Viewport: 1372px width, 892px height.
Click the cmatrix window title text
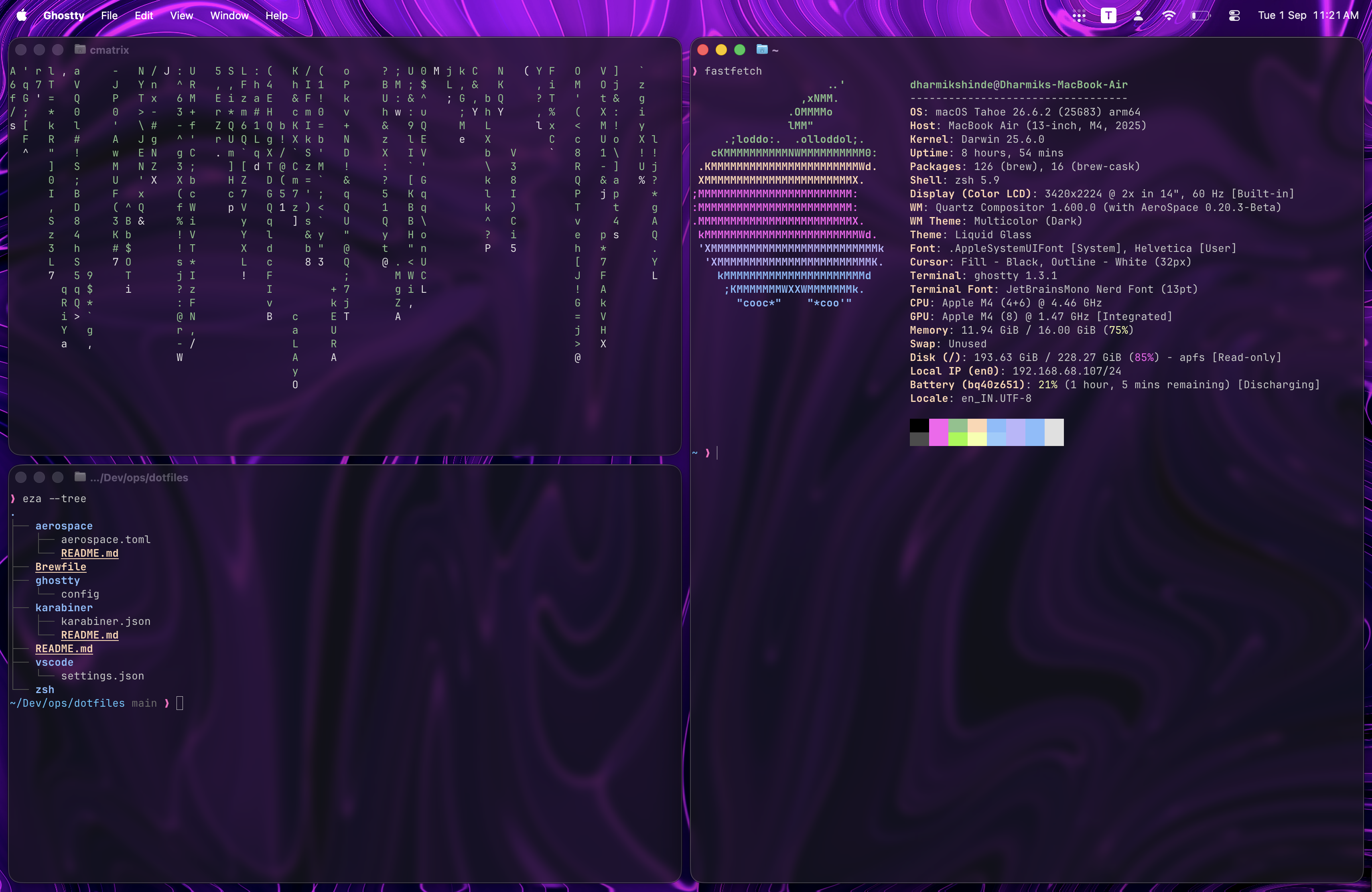click(110, 50)
